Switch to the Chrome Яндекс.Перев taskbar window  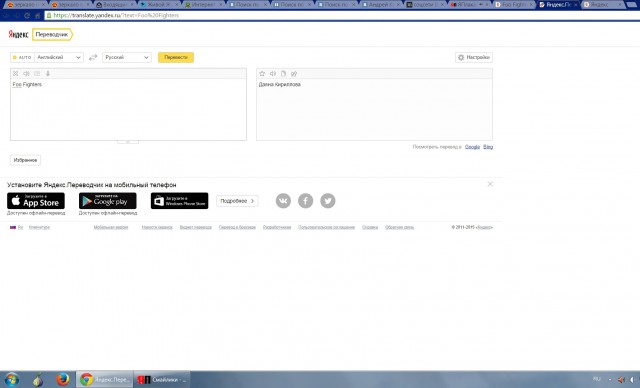coord(104,379)
